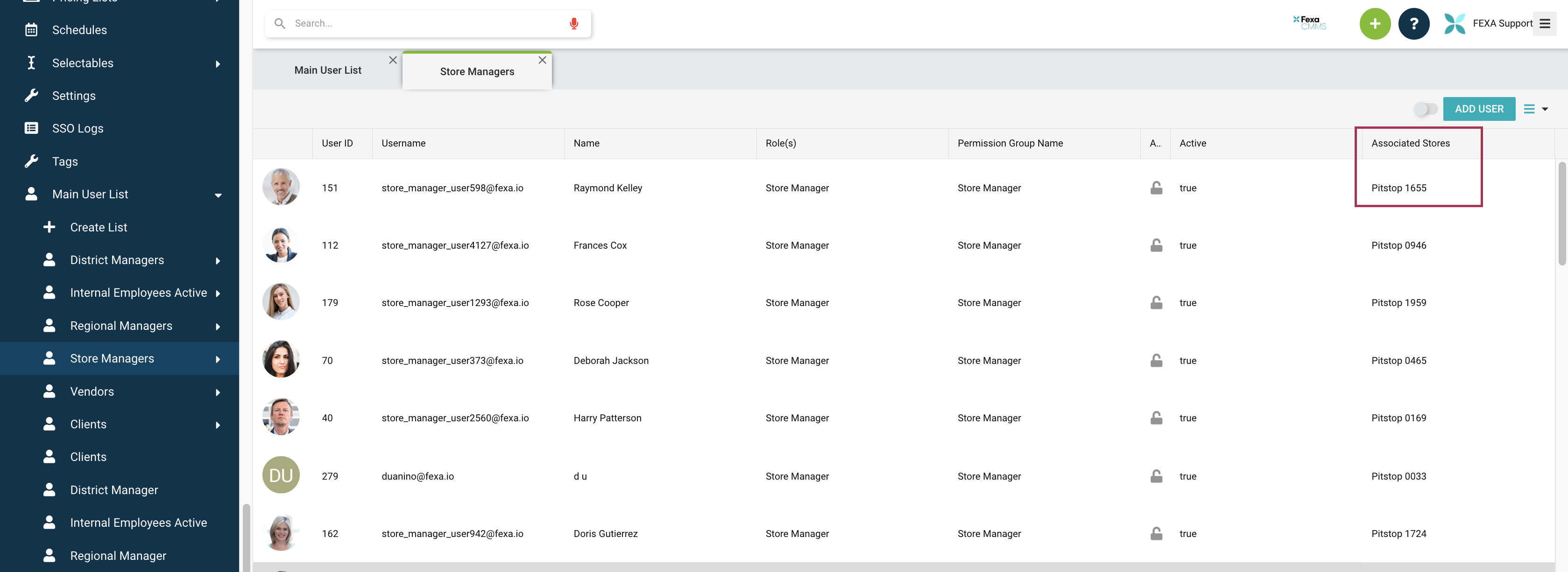The image size is (1568, 572).
Task: Expand the Regional Managers submenu arrow
Action: coord(218,327)
